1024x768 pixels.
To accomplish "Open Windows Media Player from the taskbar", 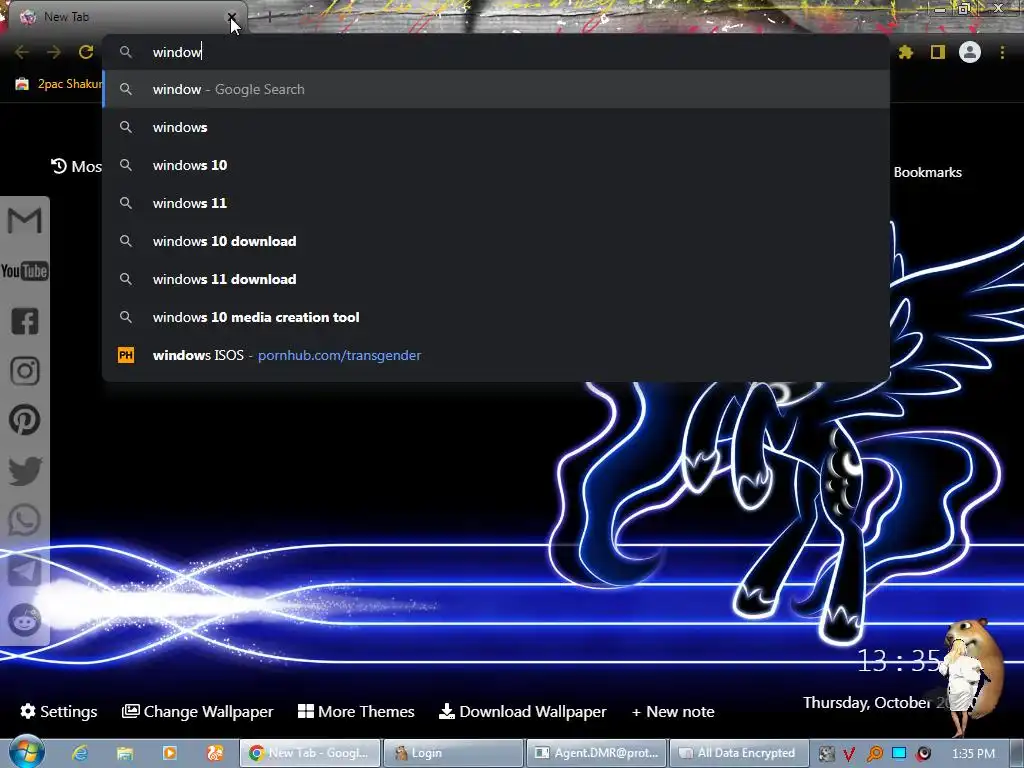I will (x=170, y=753).
